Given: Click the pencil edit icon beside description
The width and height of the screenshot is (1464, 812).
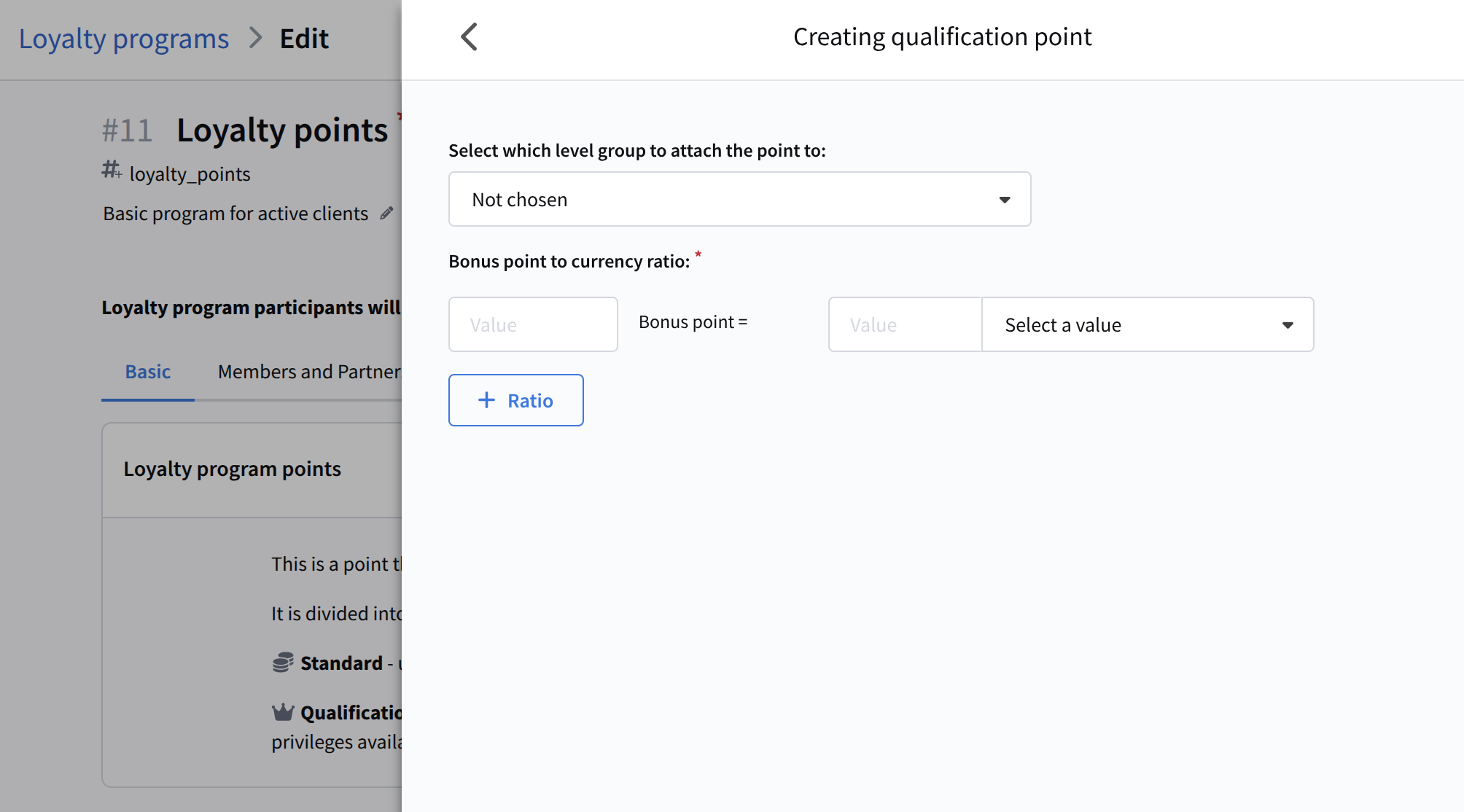Looking at the screenshot, I should 386,213.
